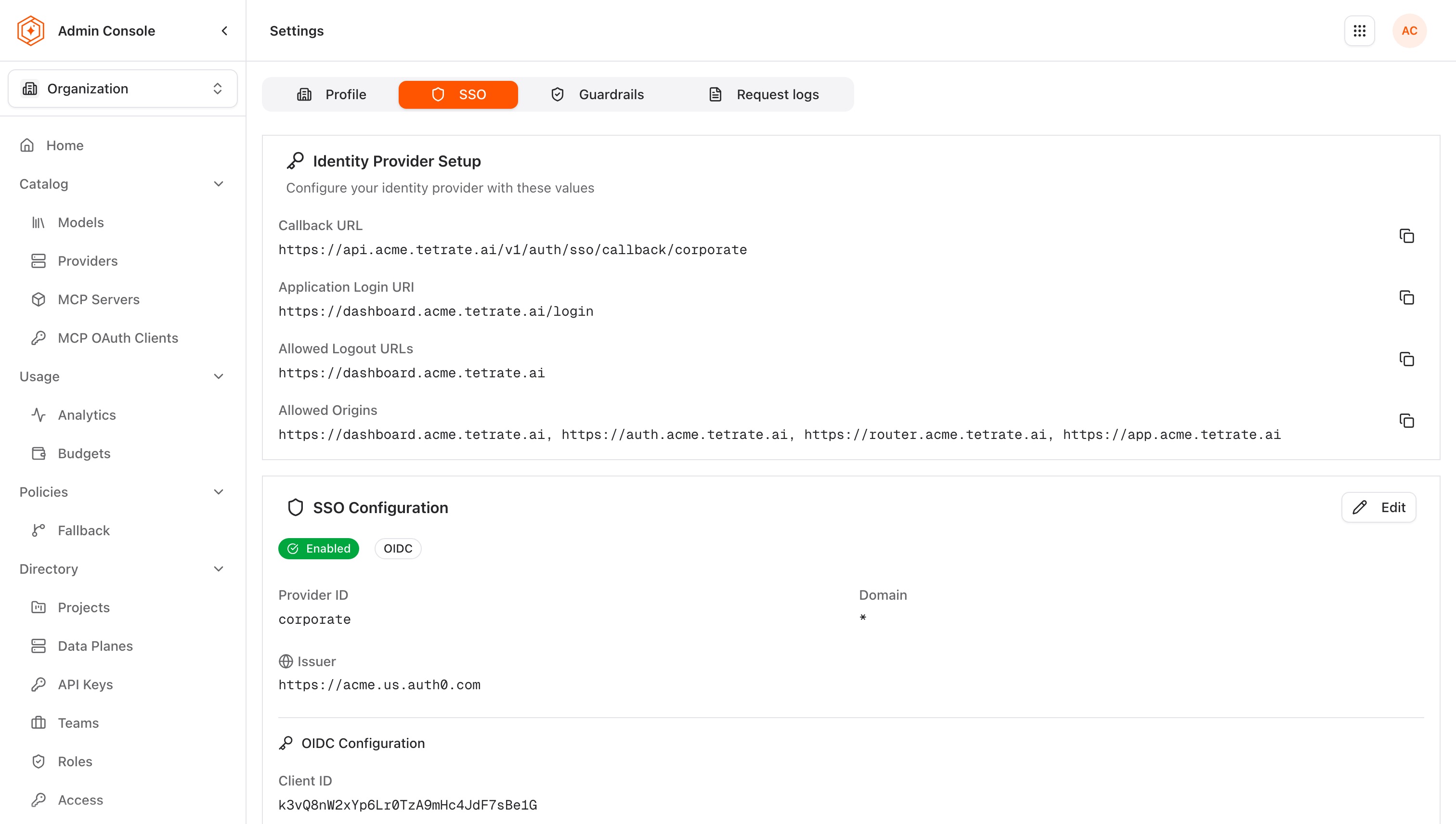1456x824 pixels.
Task: Click the Identity Provider Setup heading
Action: [x=397, y=161]
